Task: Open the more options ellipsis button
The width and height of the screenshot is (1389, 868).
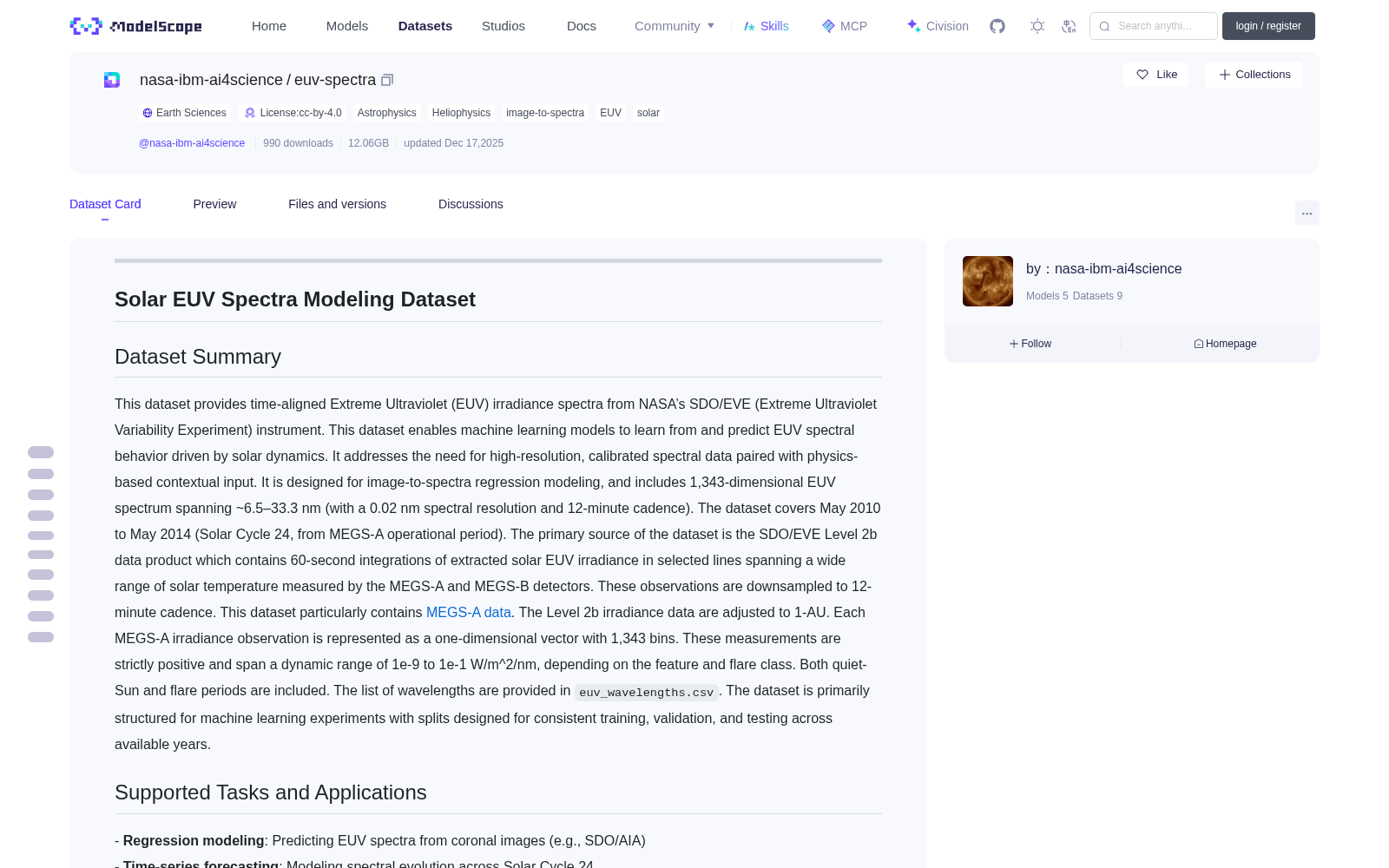Action: 1307,213
